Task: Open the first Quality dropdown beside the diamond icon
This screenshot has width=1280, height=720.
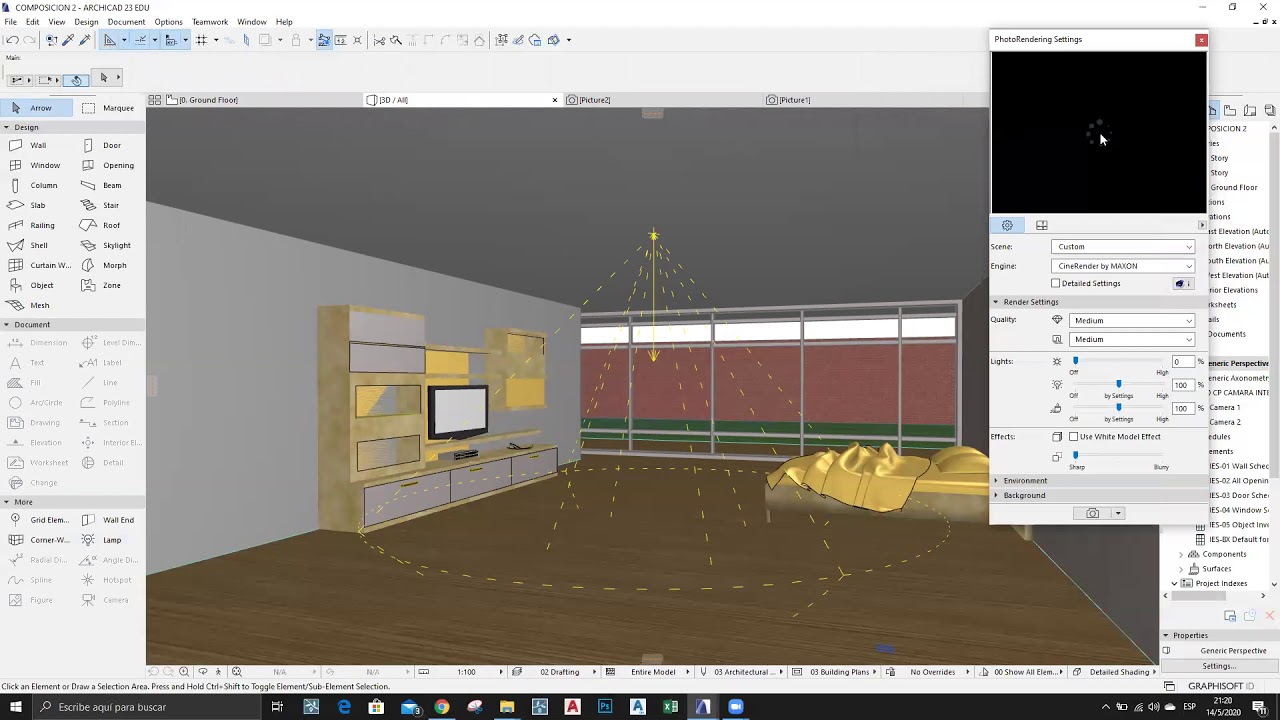Action: 1132,321
